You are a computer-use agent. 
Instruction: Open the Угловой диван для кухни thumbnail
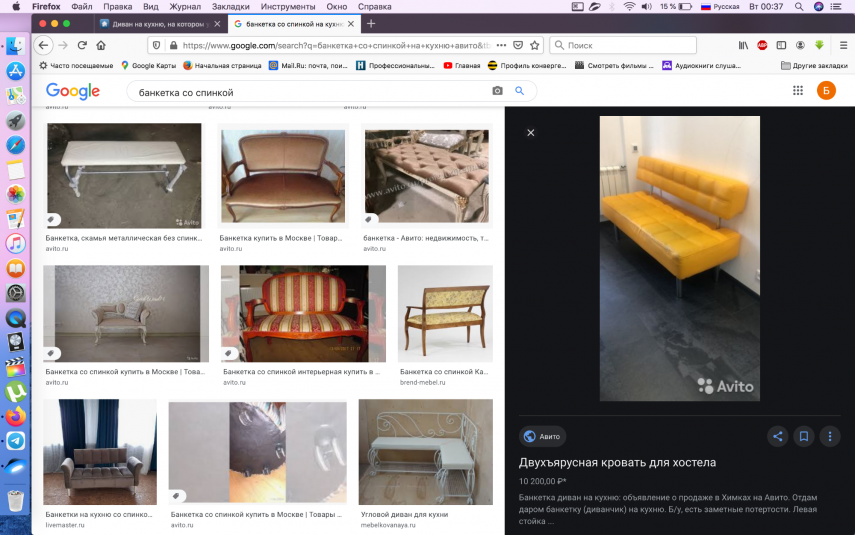(x=426, y=452)
